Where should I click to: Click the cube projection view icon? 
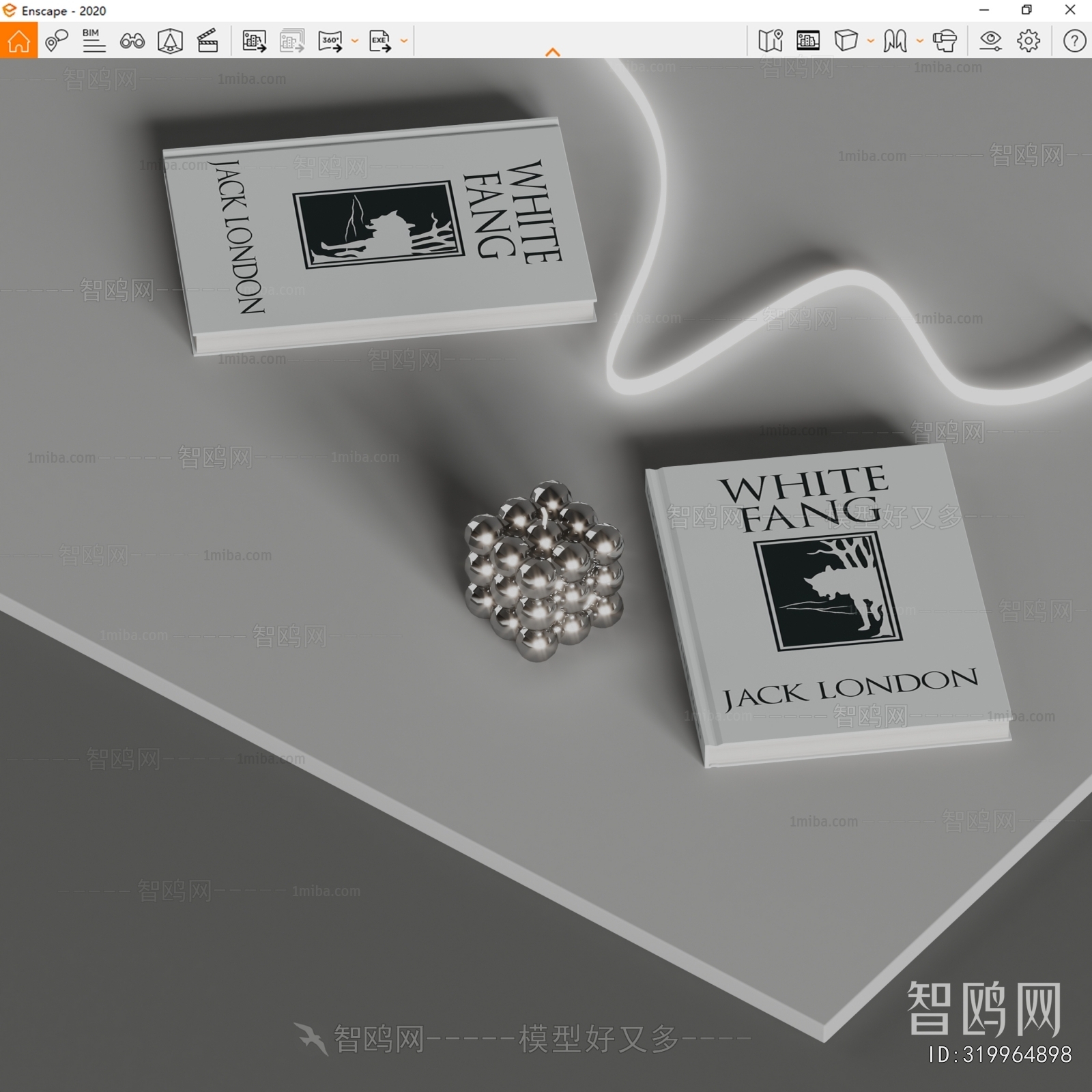tap(846, 41)
